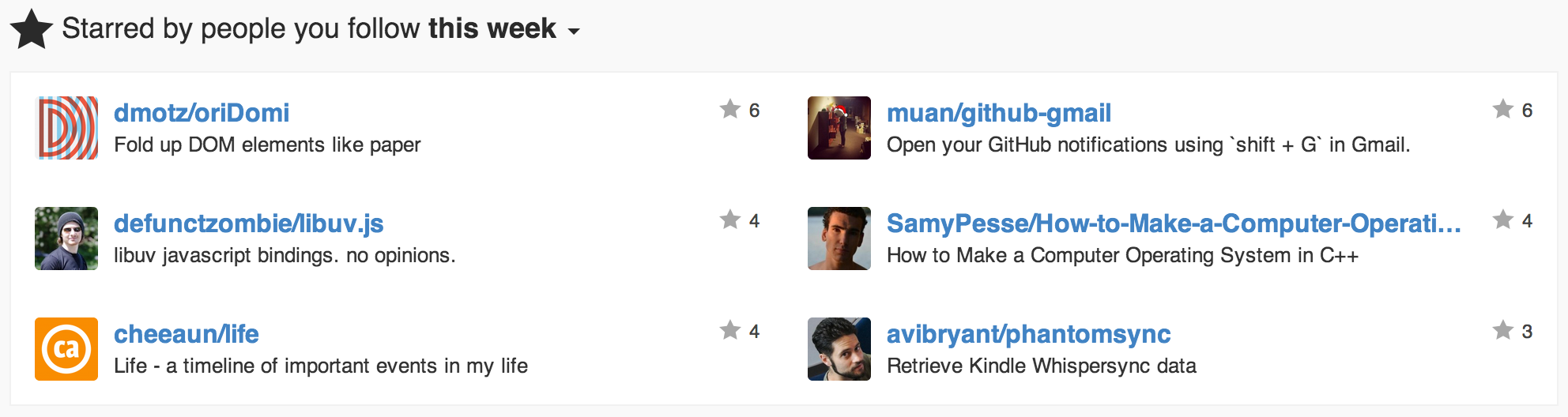The width and height of the screenshot is (1568, 417).
Task: Click the star icon for defunctzombie/libuv.js
Action: point(729,220)
